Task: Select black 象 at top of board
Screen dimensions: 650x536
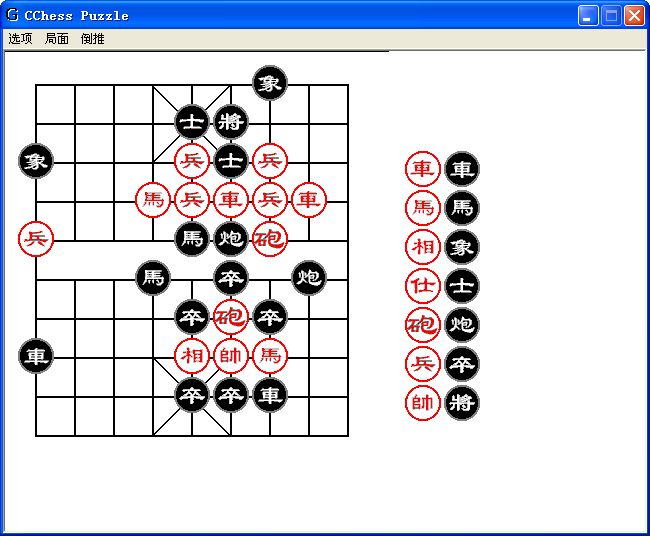Action: pos(270,83)
